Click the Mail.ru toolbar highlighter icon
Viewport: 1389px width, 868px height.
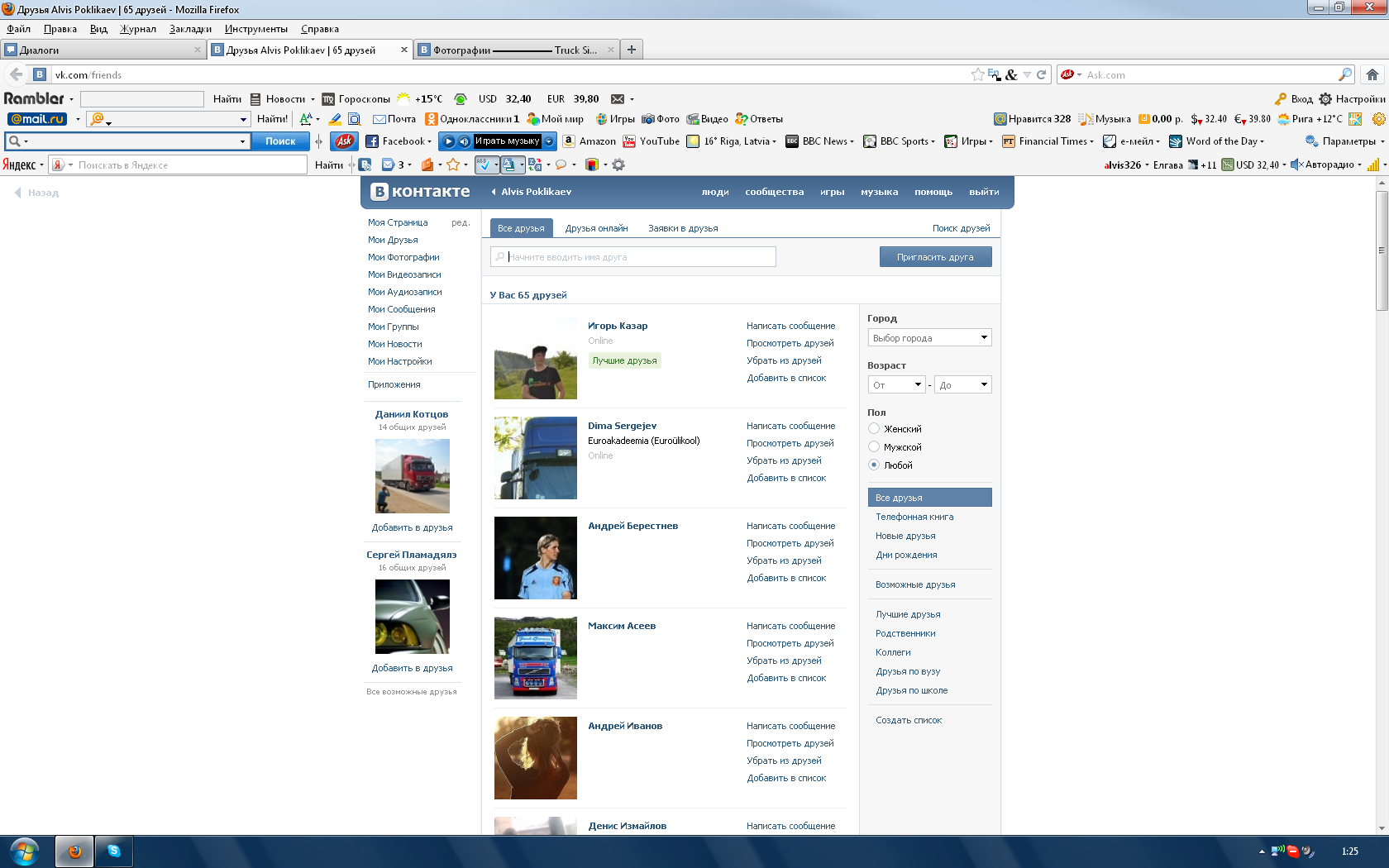[335, 119]
